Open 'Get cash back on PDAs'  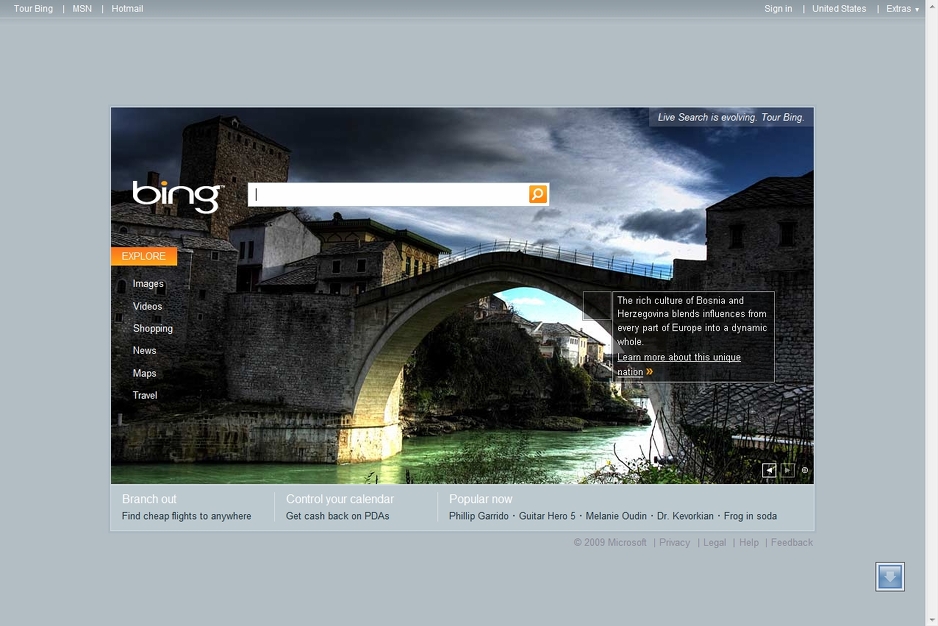coord(337,516)
